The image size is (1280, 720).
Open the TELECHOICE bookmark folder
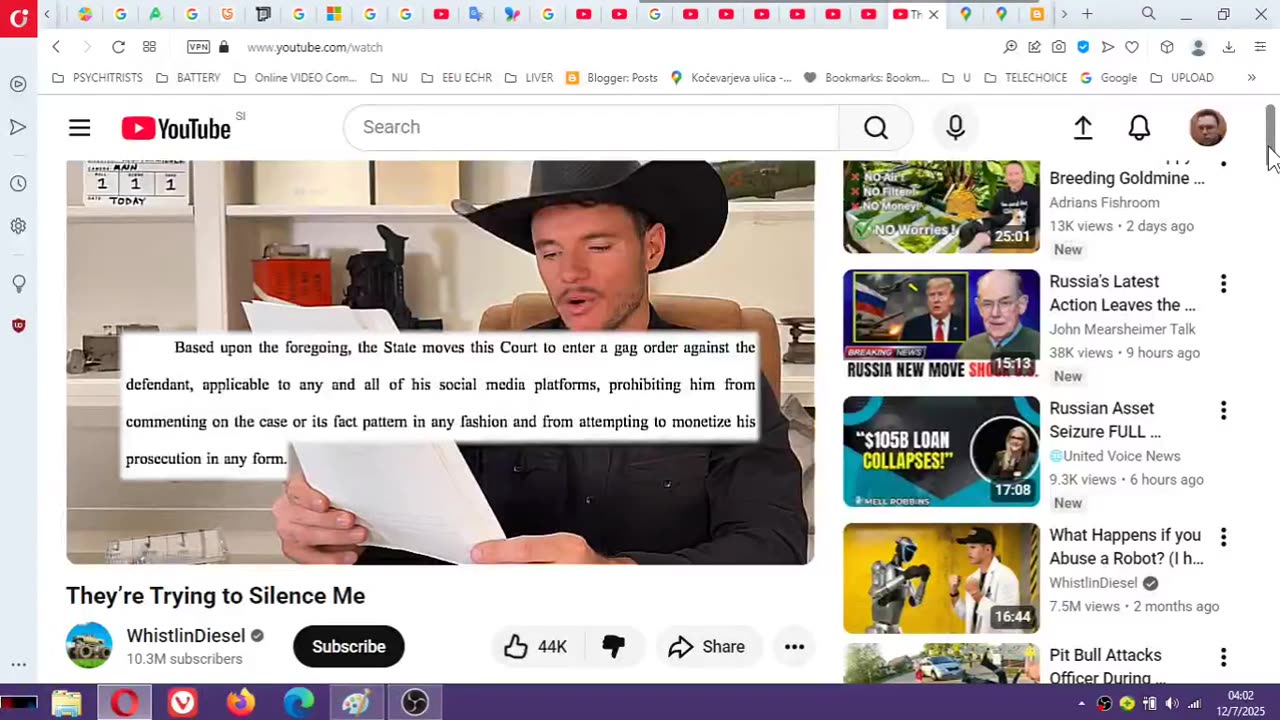(x=1025, y=77)
